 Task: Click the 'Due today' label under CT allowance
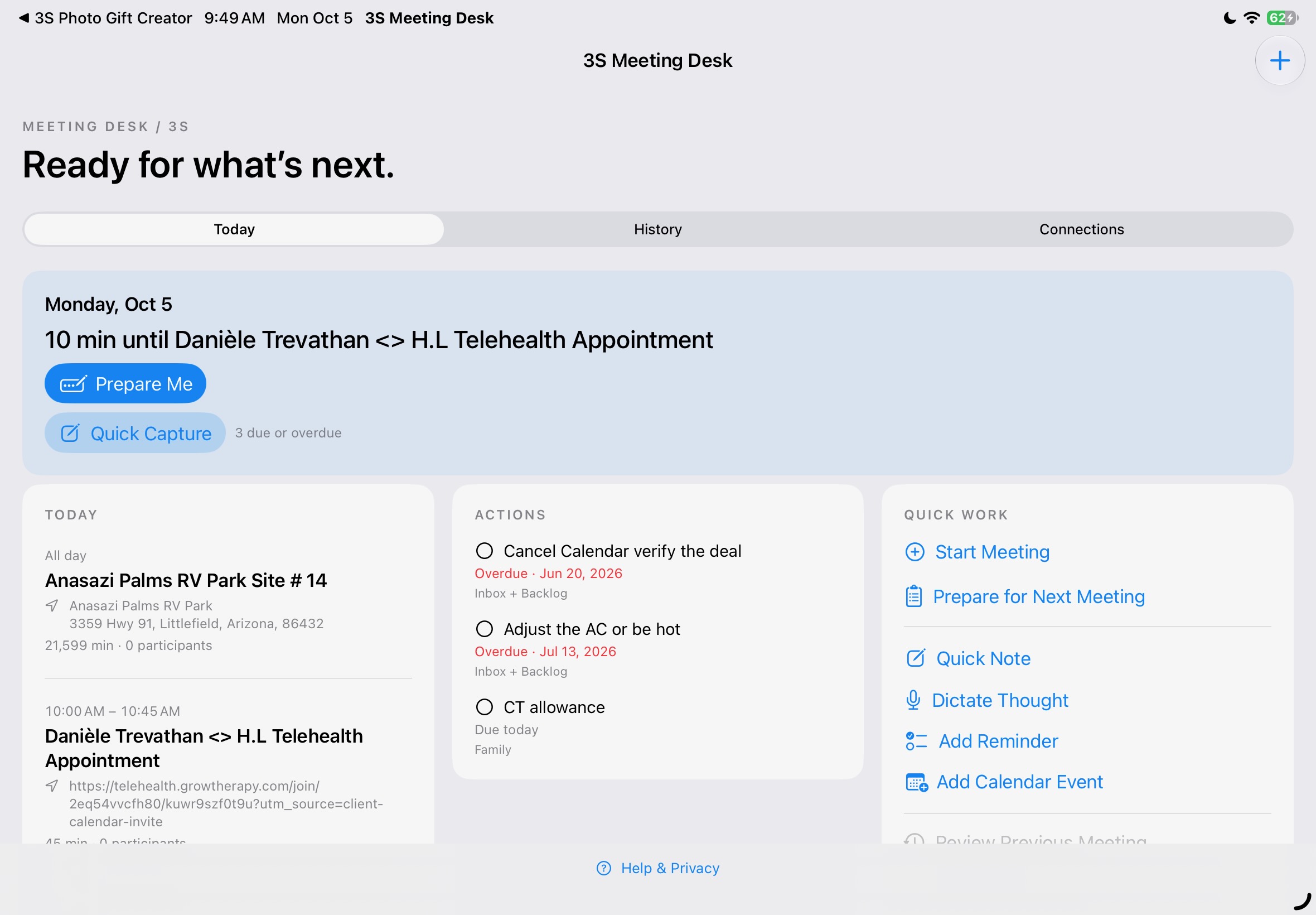[x=506, y=729]
